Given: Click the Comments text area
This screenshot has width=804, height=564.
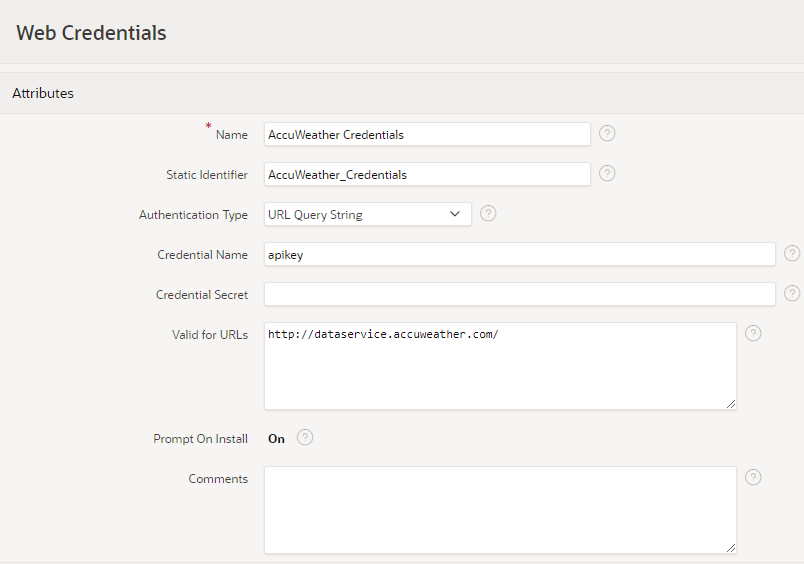Looking at the screenshot, I should tap(500, 510).
